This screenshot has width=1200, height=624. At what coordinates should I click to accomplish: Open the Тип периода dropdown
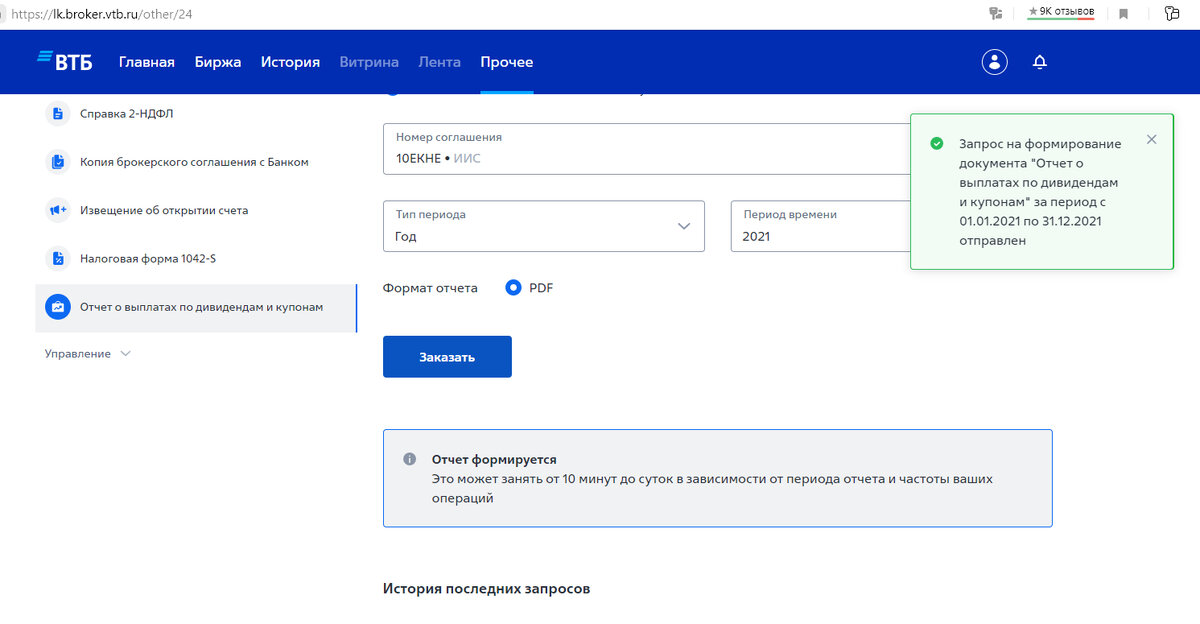click(544, 226)
